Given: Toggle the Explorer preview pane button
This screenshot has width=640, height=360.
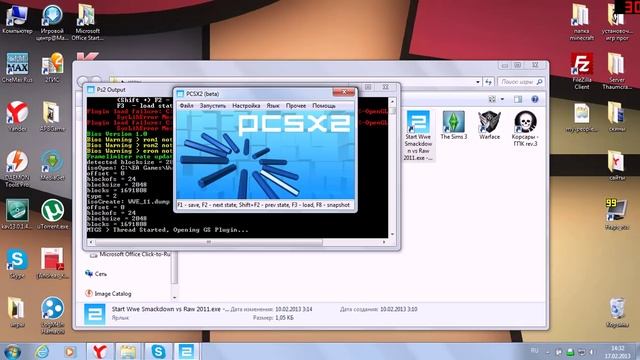Looking at the screenshot, I should (x=518, y=99).
